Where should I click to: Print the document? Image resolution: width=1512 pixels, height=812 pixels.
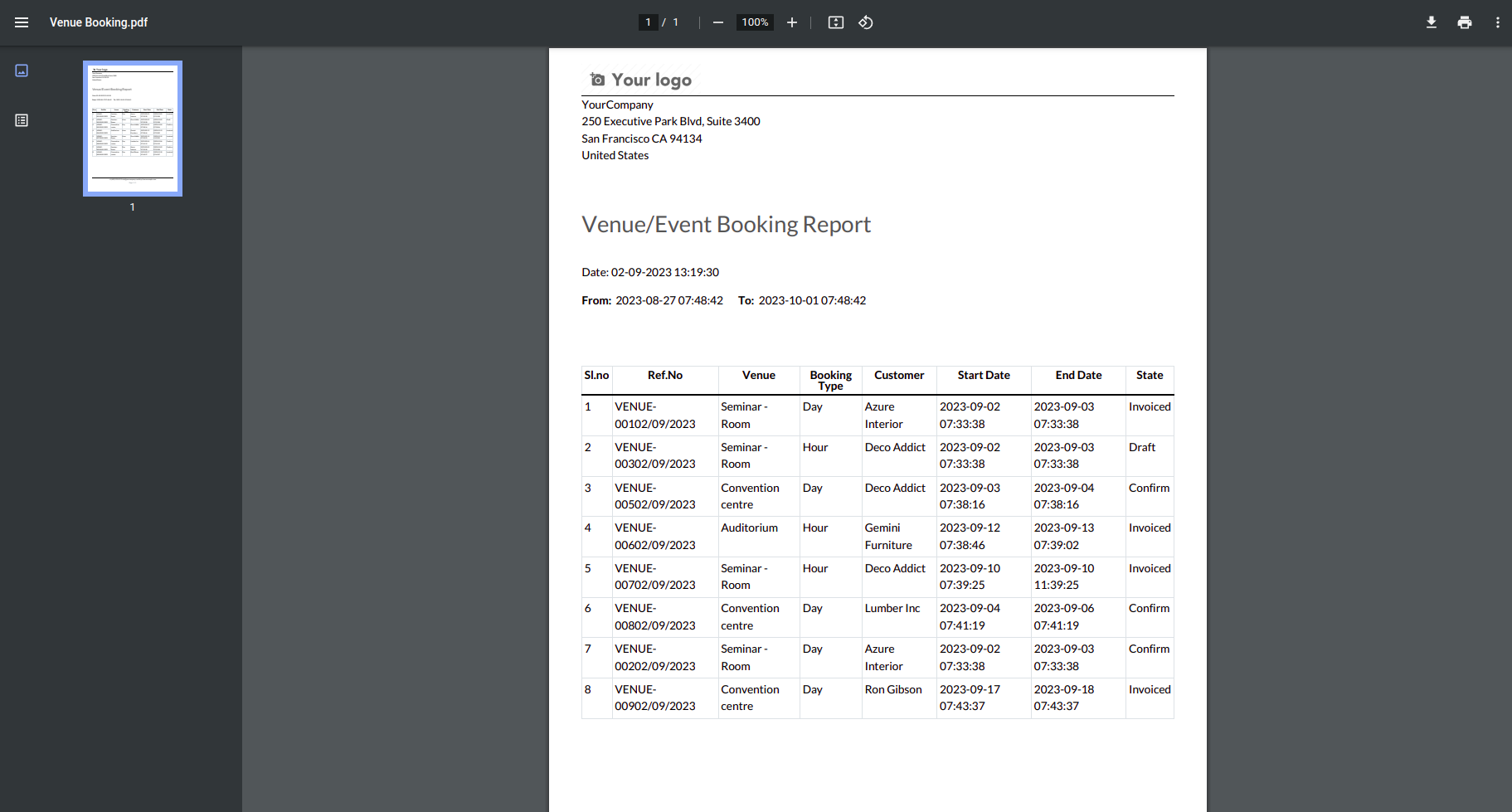pos(1465,22)
